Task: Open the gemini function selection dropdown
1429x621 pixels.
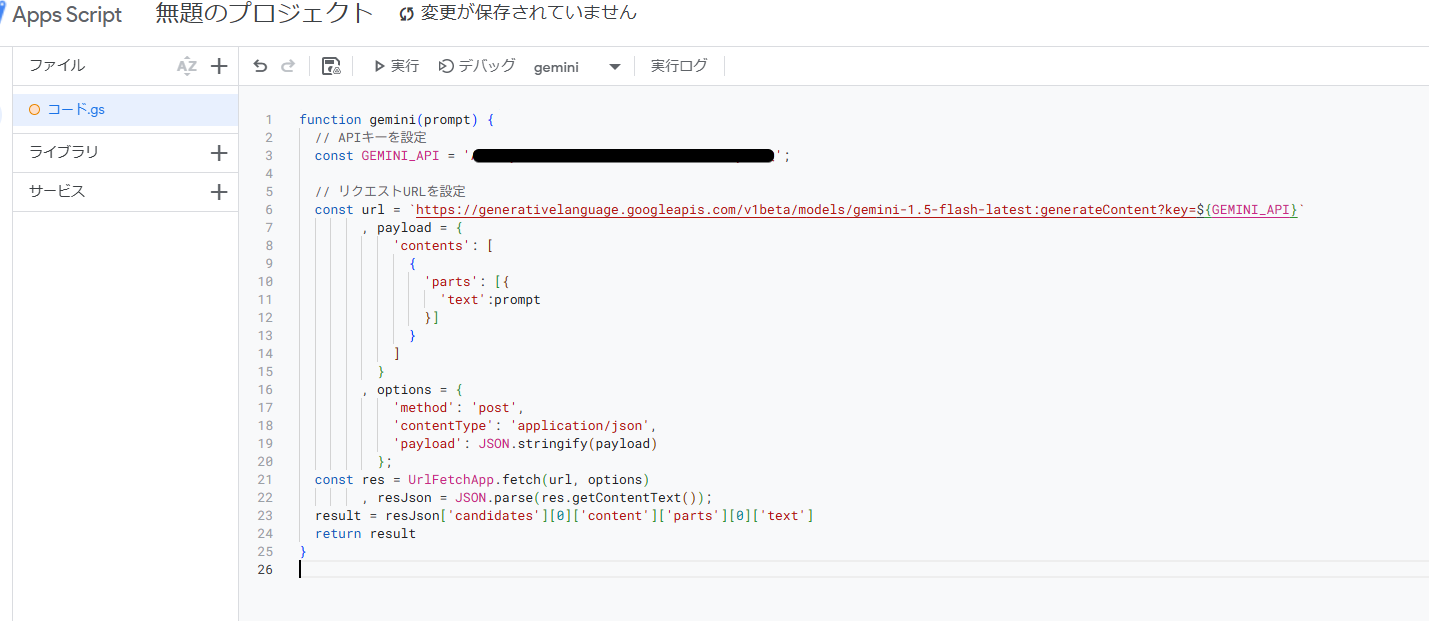Action: [556, 65]
